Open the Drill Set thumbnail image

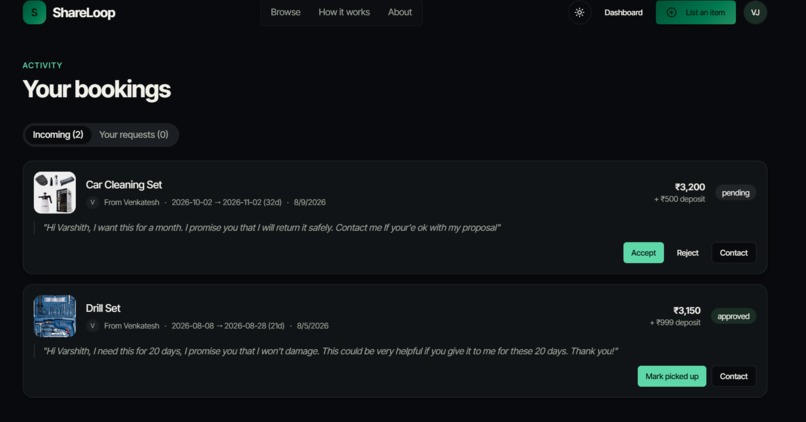(x=54, y=316)
